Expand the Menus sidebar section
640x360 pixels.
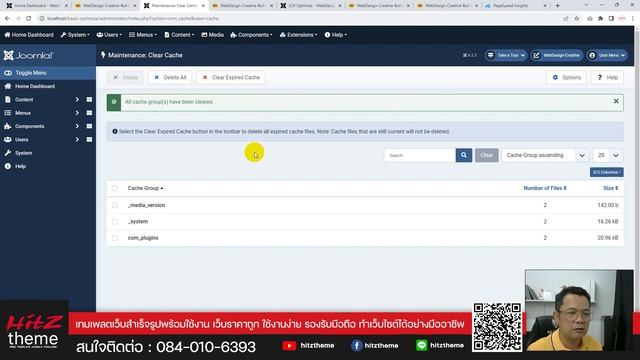click(x=77, y=113)
